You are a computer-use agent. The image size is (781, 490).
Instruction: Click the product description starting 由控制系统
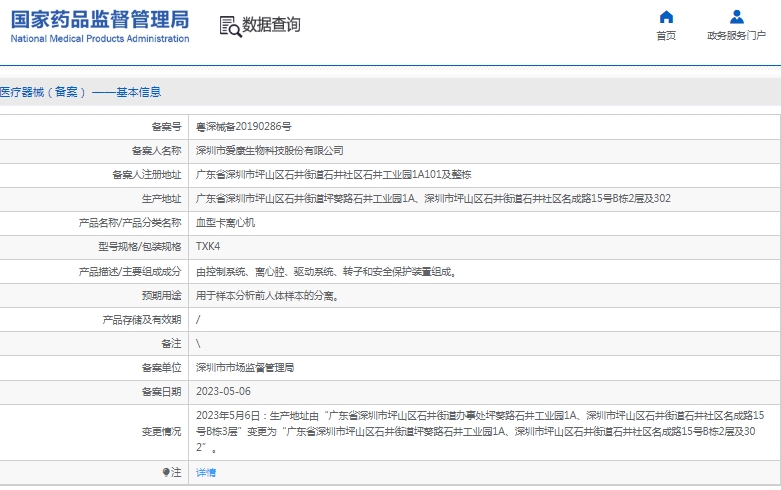pos(326,272)
